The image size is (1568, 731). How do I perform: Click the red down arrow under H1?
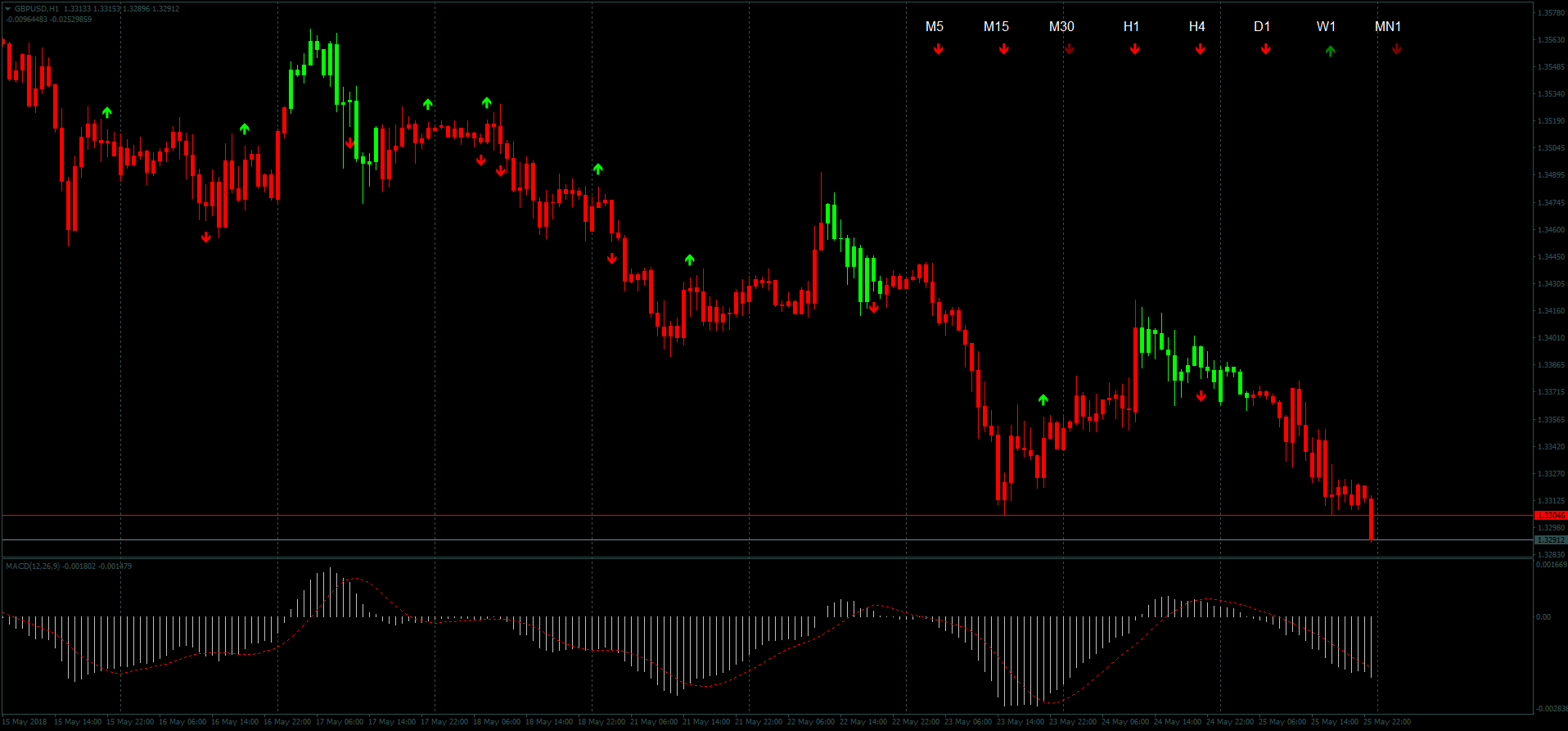(x=1135, y=49)
